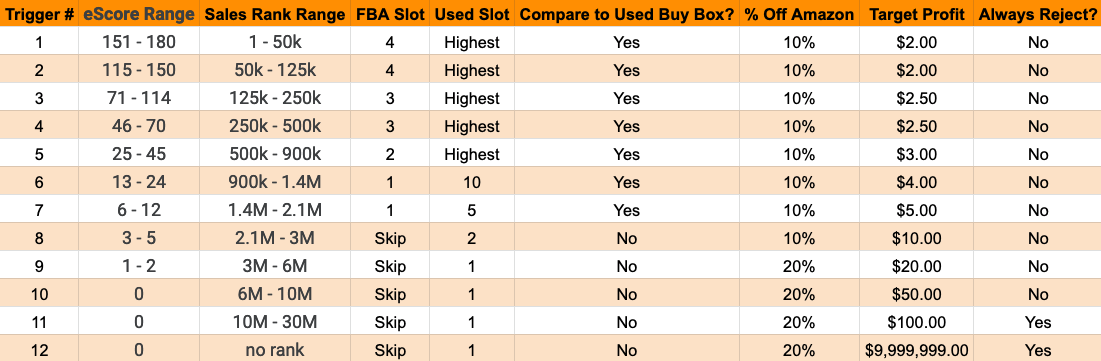The height and width of the screenshot is (361, 1101).
Task: Select the 2.1M - 3M sales rank cell
Action: pyautogui.click(x=275, y=238)
